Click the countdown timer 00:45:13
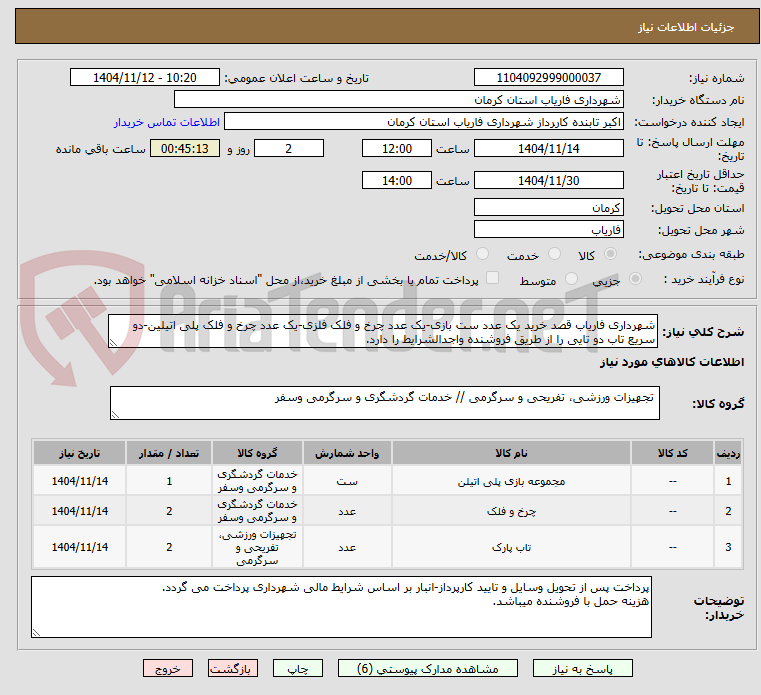 point(185,149)
